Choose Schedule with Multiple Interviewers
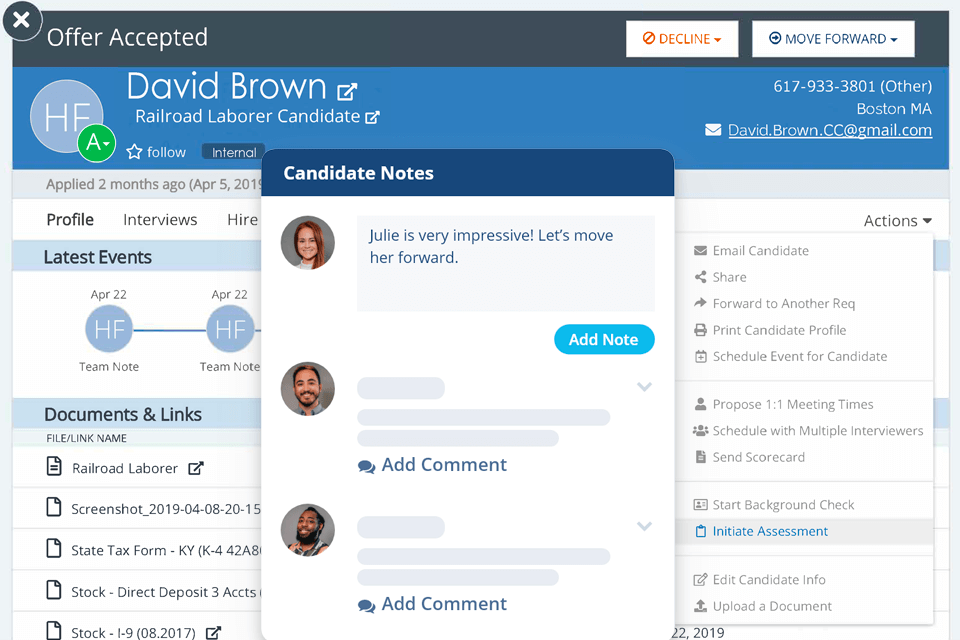This screenshot has height=640, width=960. pyautogui.click(x=817, y=431)
